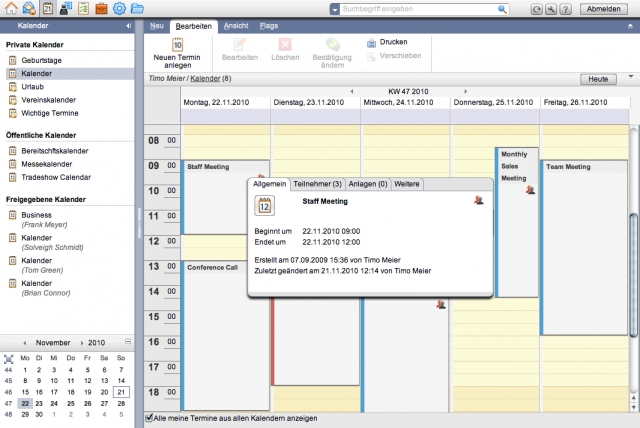Screen dimensions: 640x428
Task: Click the help question mark icon
Action: [x=566, y=9]
